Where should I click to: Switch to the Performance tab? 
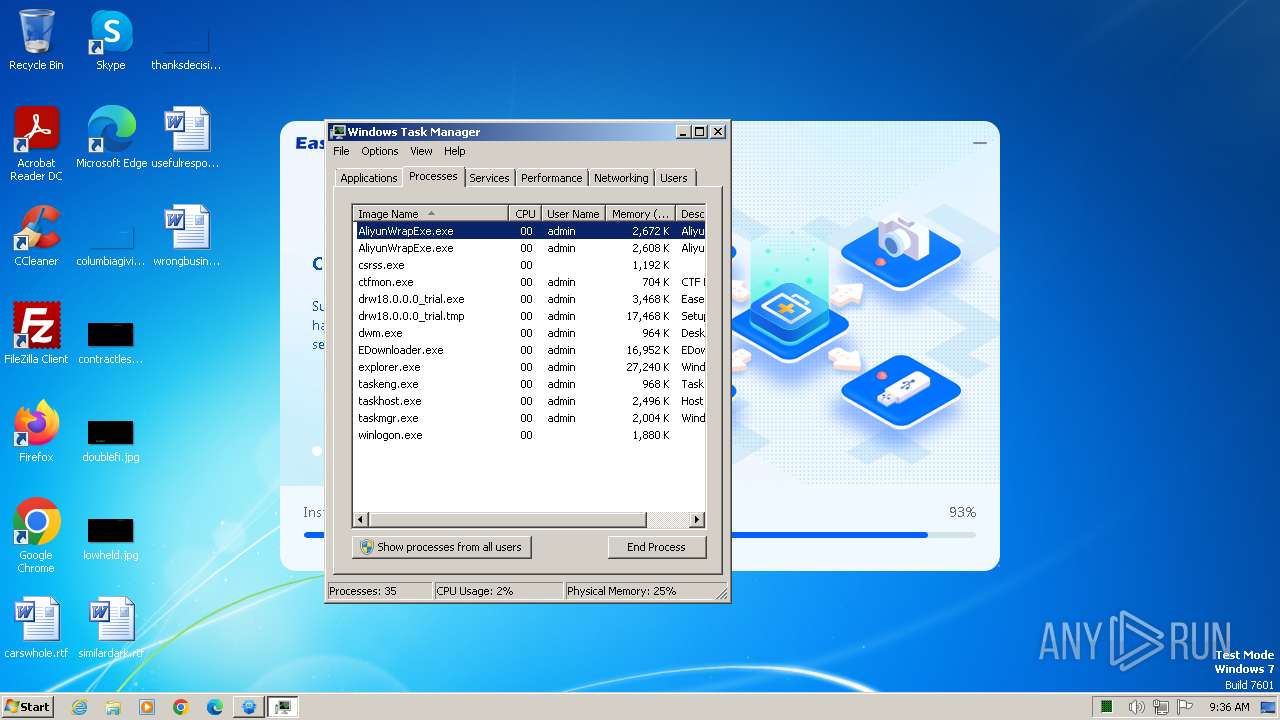pyautogui.click(x=551, y=178)
